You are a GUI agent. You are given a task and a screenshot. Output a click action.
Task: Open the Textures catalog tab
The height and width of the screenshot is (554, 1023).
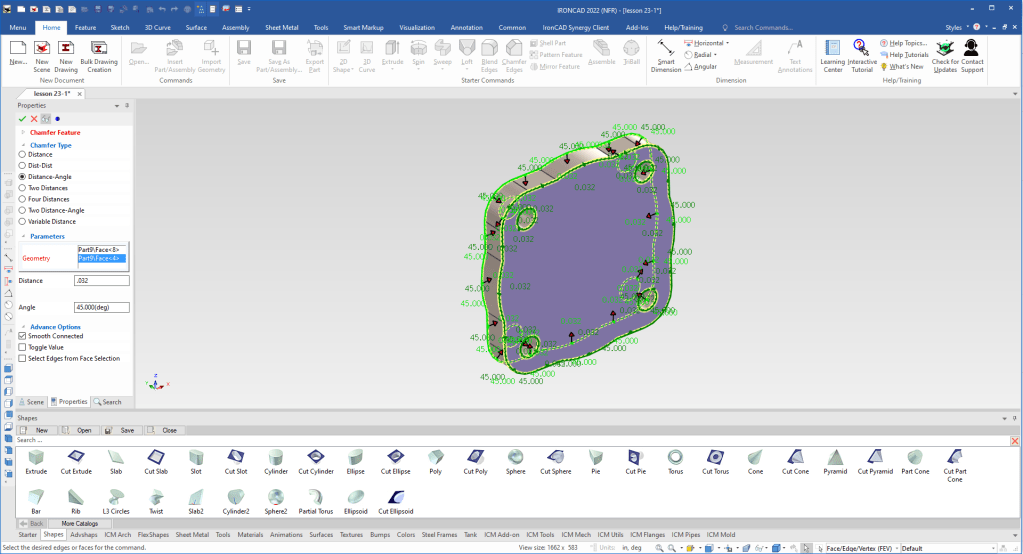pyautogui.click(x=350, y=535)
